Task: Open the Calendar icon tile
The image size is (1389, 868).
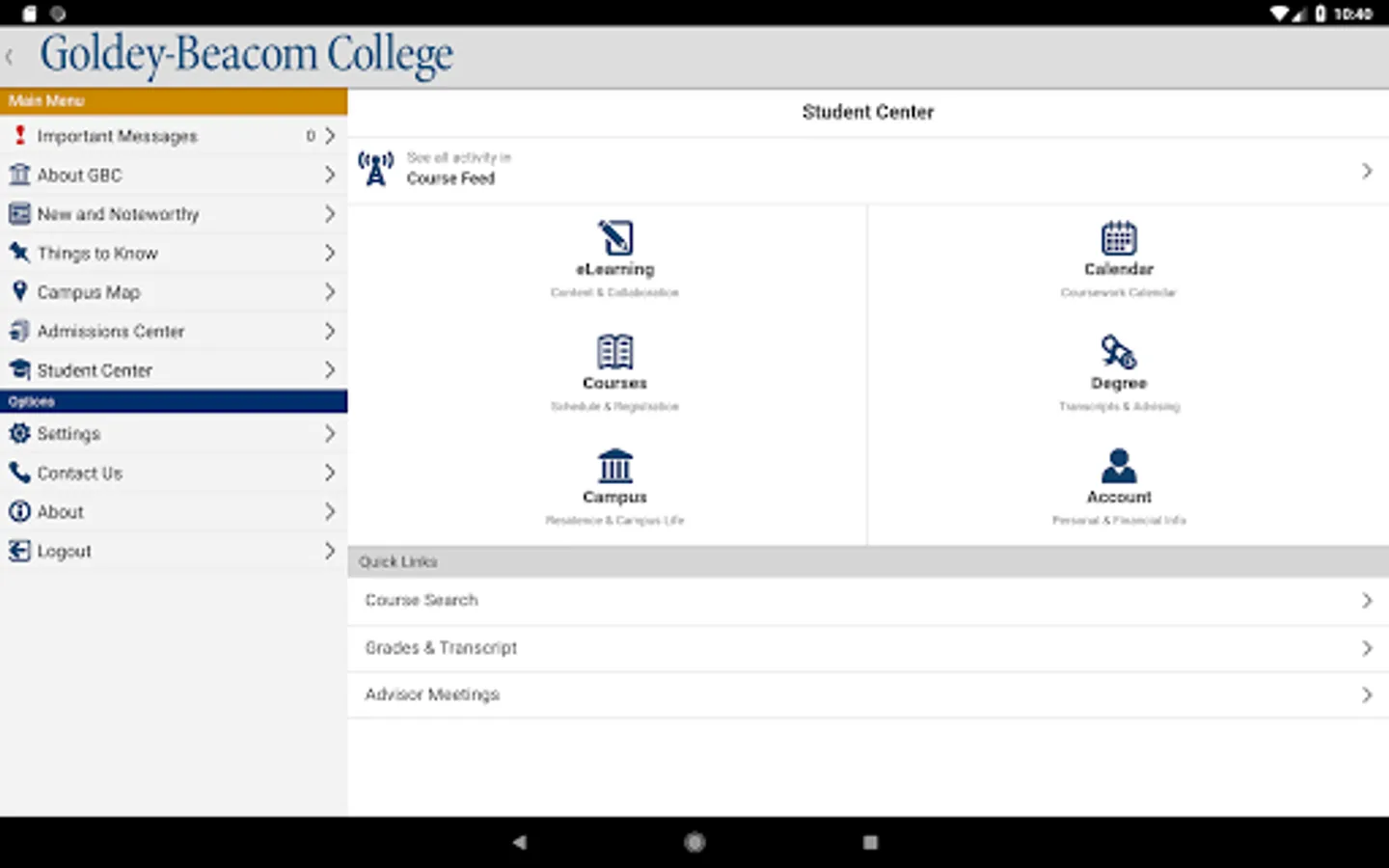Action: click(x=1119, y=237)
